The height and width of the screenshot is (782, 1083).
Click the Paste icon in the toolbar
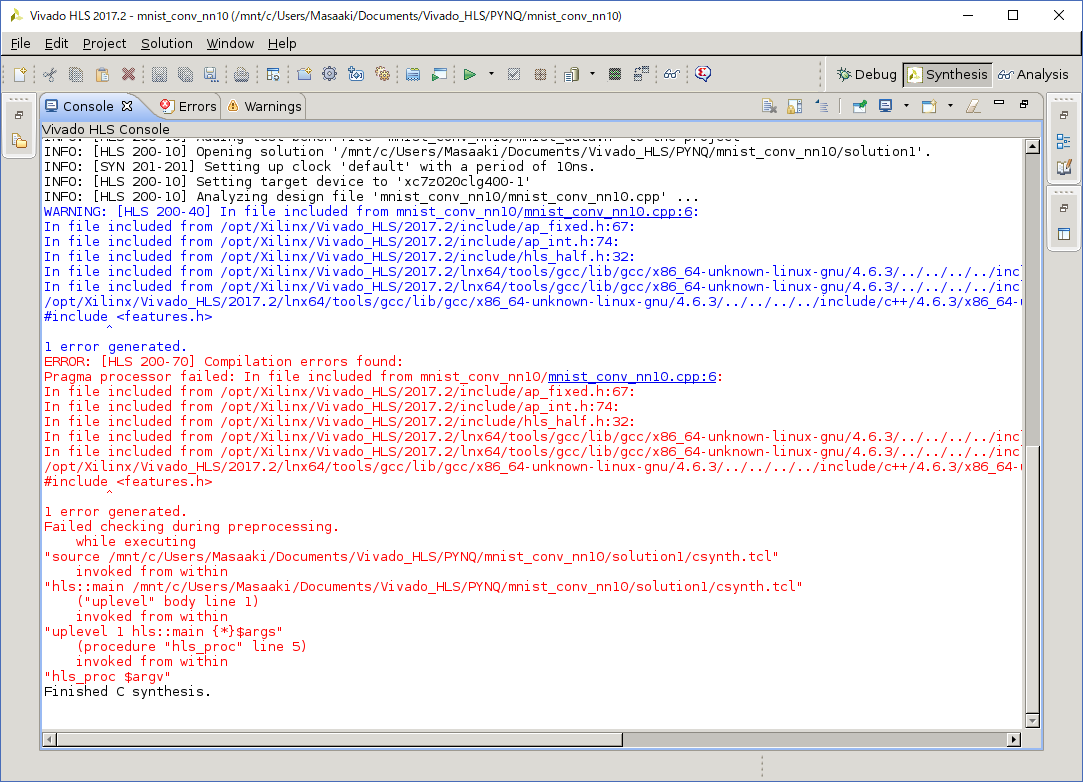click(x=103, y=74)
